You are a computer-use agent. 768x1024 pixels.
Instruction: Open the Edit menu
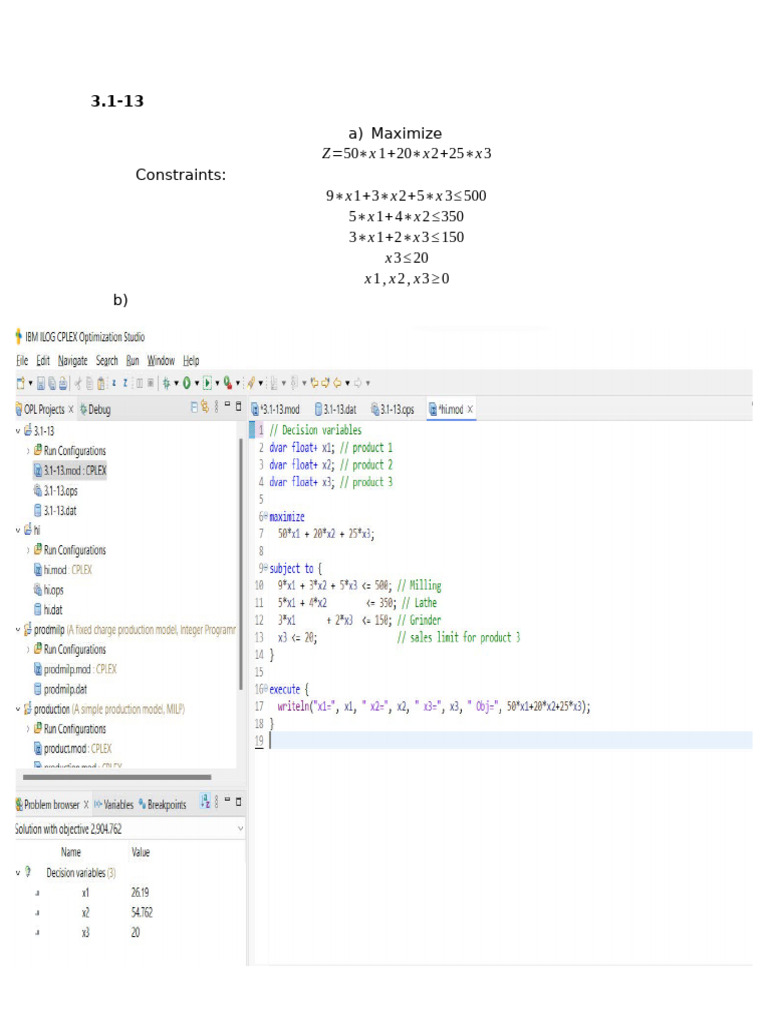(43, 360)
